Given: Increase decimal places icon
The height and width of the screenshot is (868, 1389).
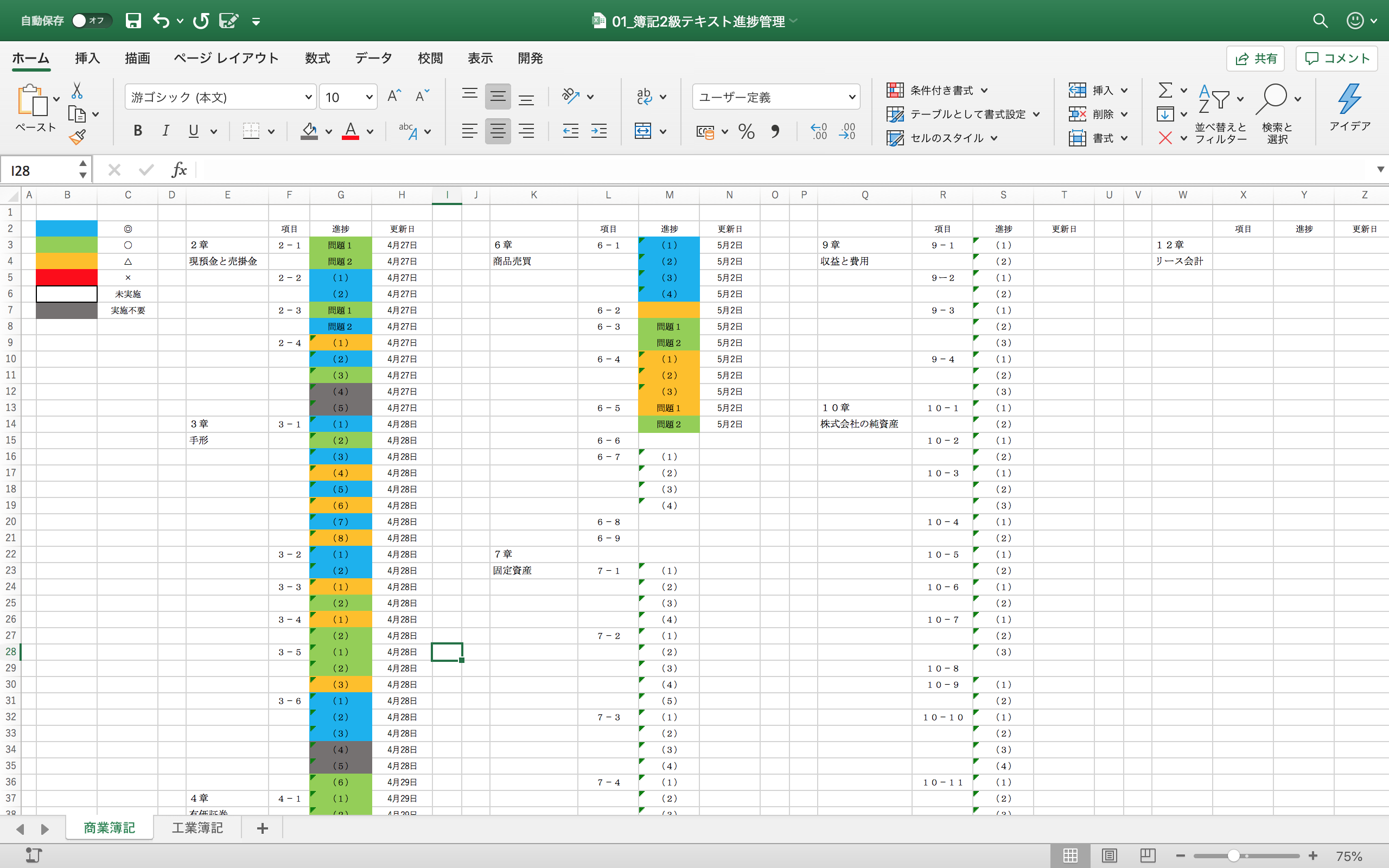Looking at the screenshot, I should tap(819, 131).
